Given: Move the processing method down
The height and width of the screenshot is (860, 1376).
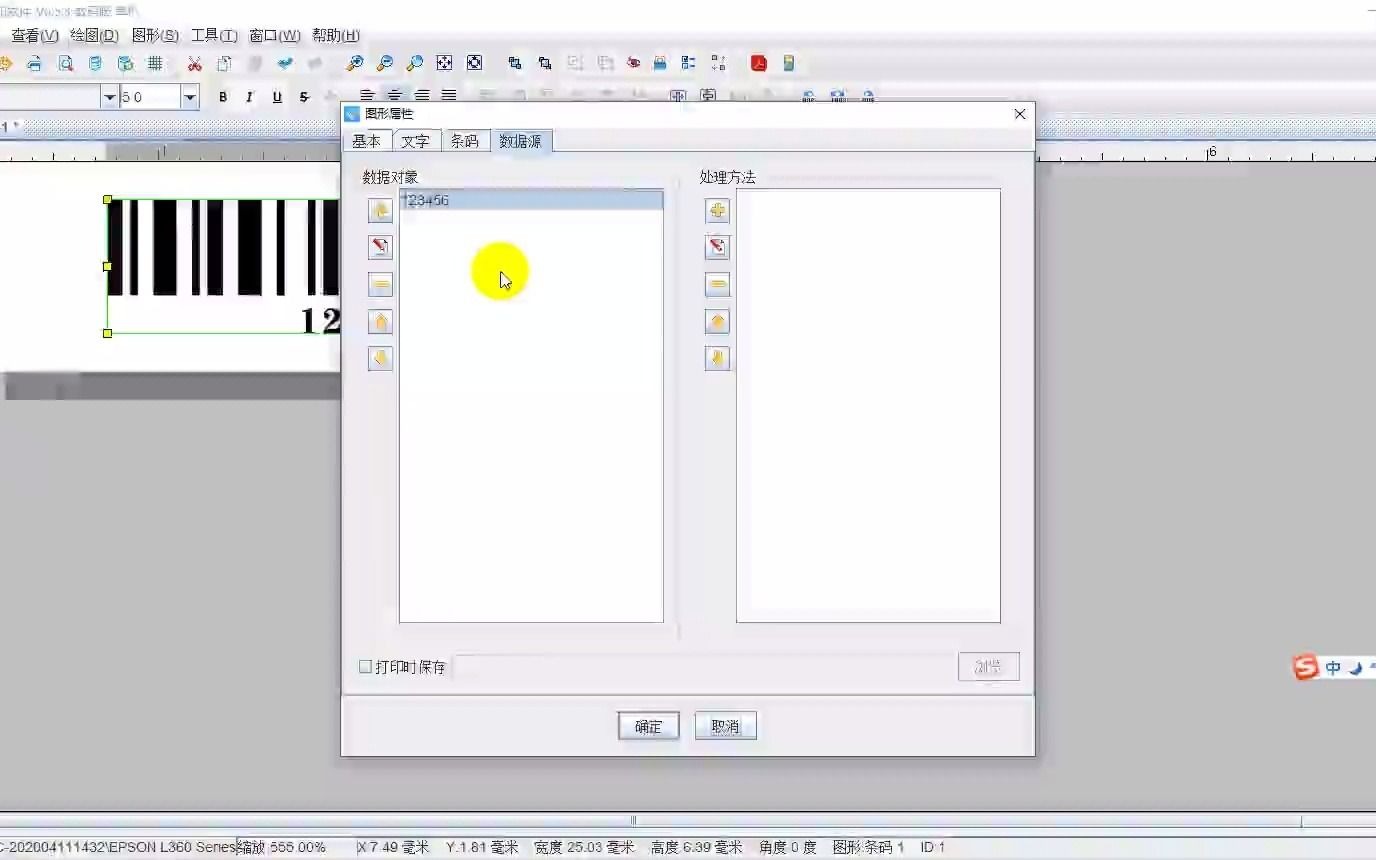Looking at the screenshot, I should [x=717, y=358].
